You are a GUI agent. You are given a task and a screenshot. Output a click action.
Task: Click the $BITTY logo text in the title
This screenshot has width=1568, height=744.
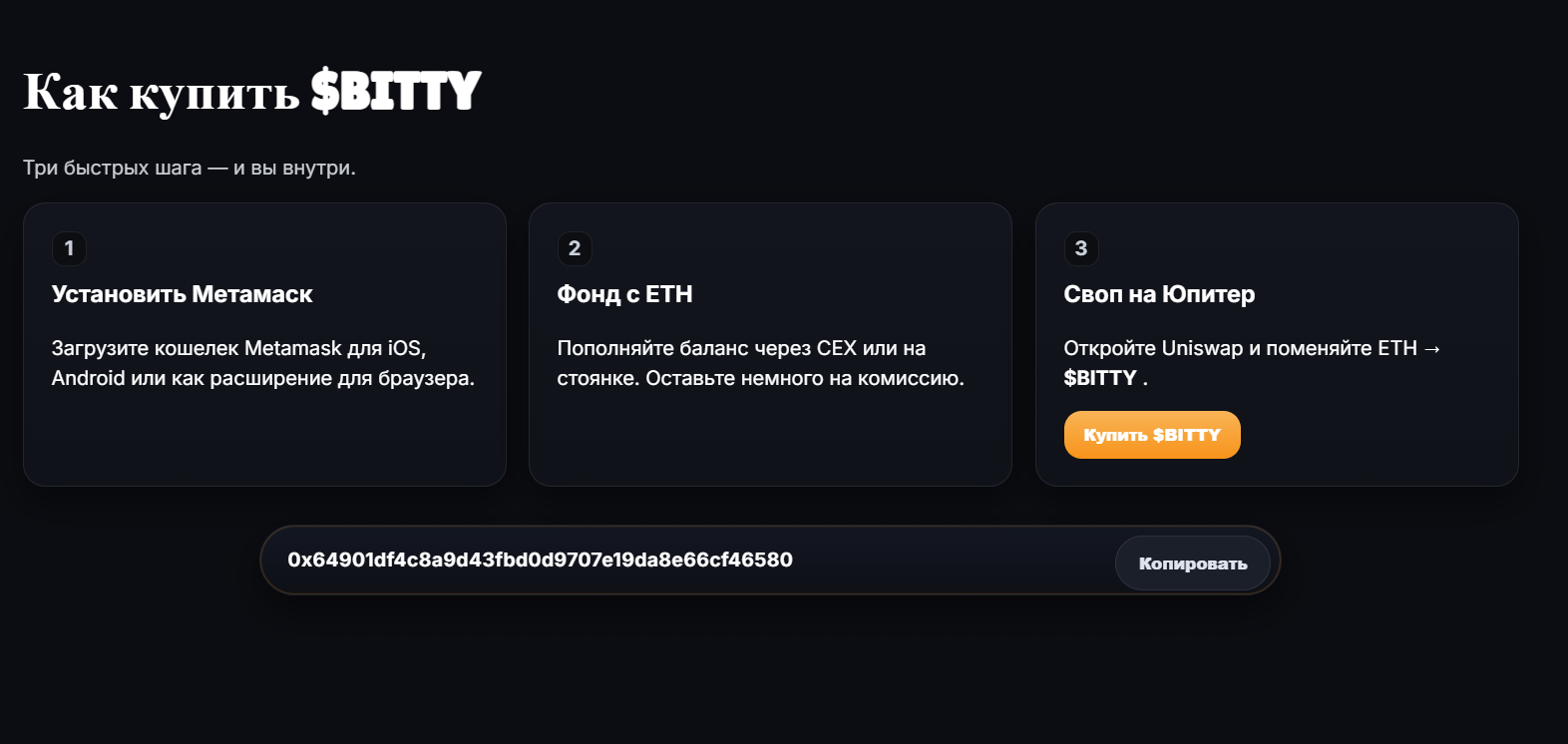pyautogui.click(x=396, y=92)
